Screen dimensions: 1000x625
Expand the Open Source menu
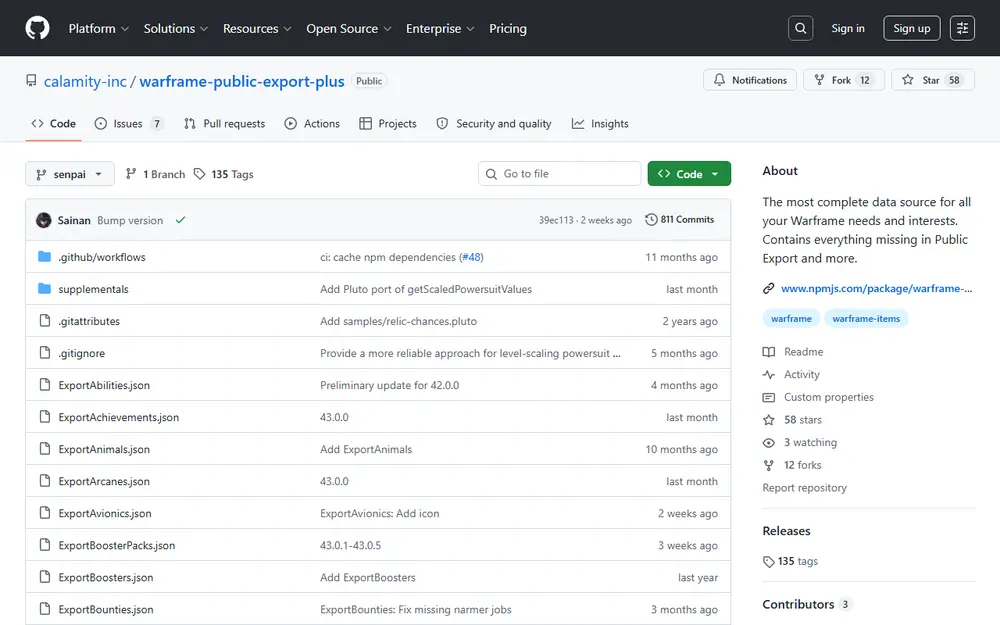349,28
